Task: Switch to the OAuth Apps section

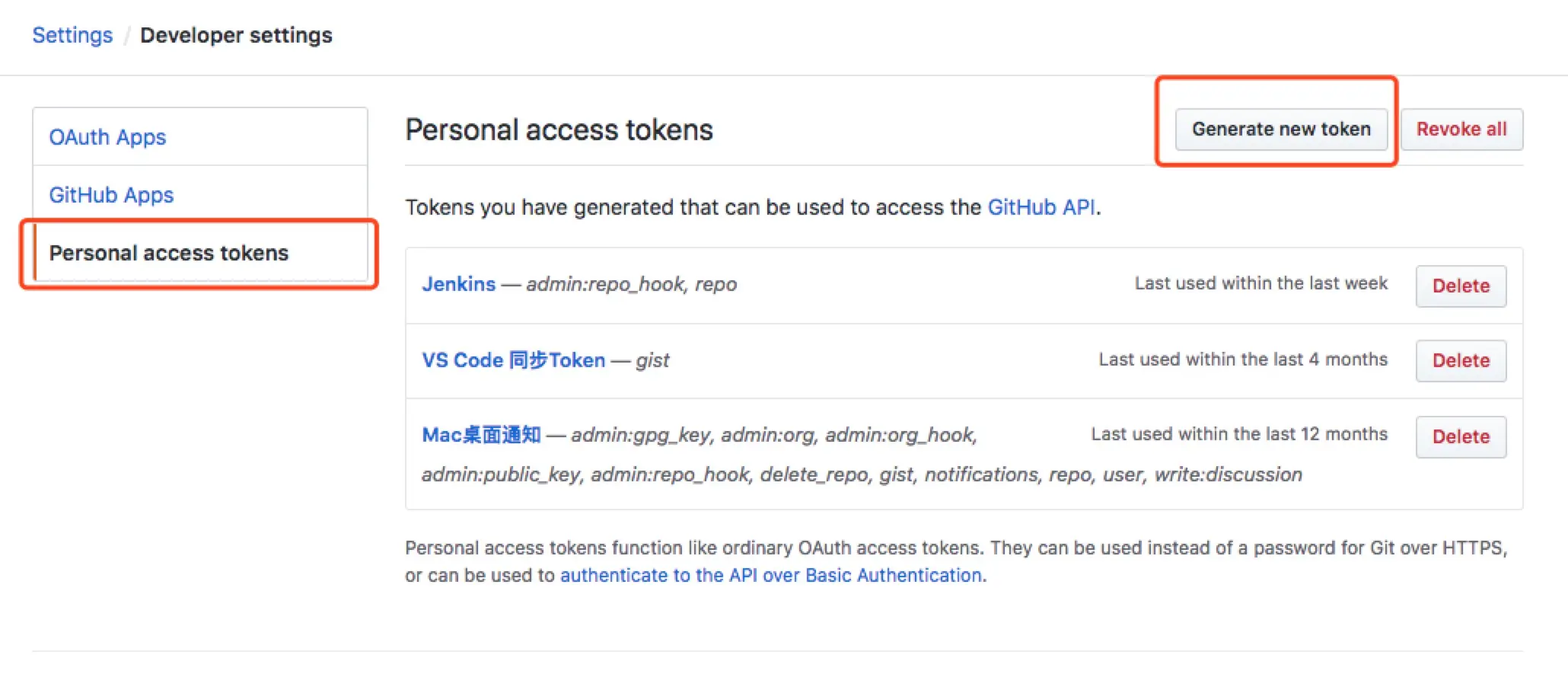Action: click(107, 137)
